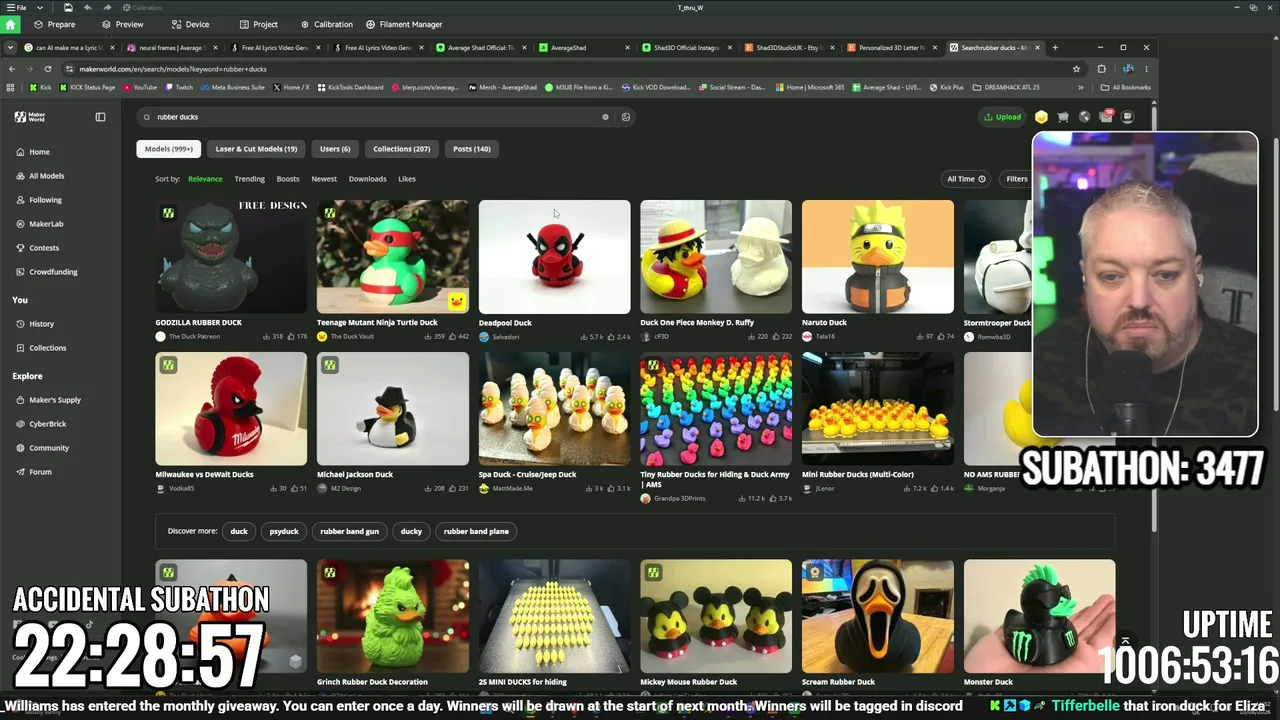Open the Calibration tab
This screenshot has width=1280, height=720.
pos(326,24)
